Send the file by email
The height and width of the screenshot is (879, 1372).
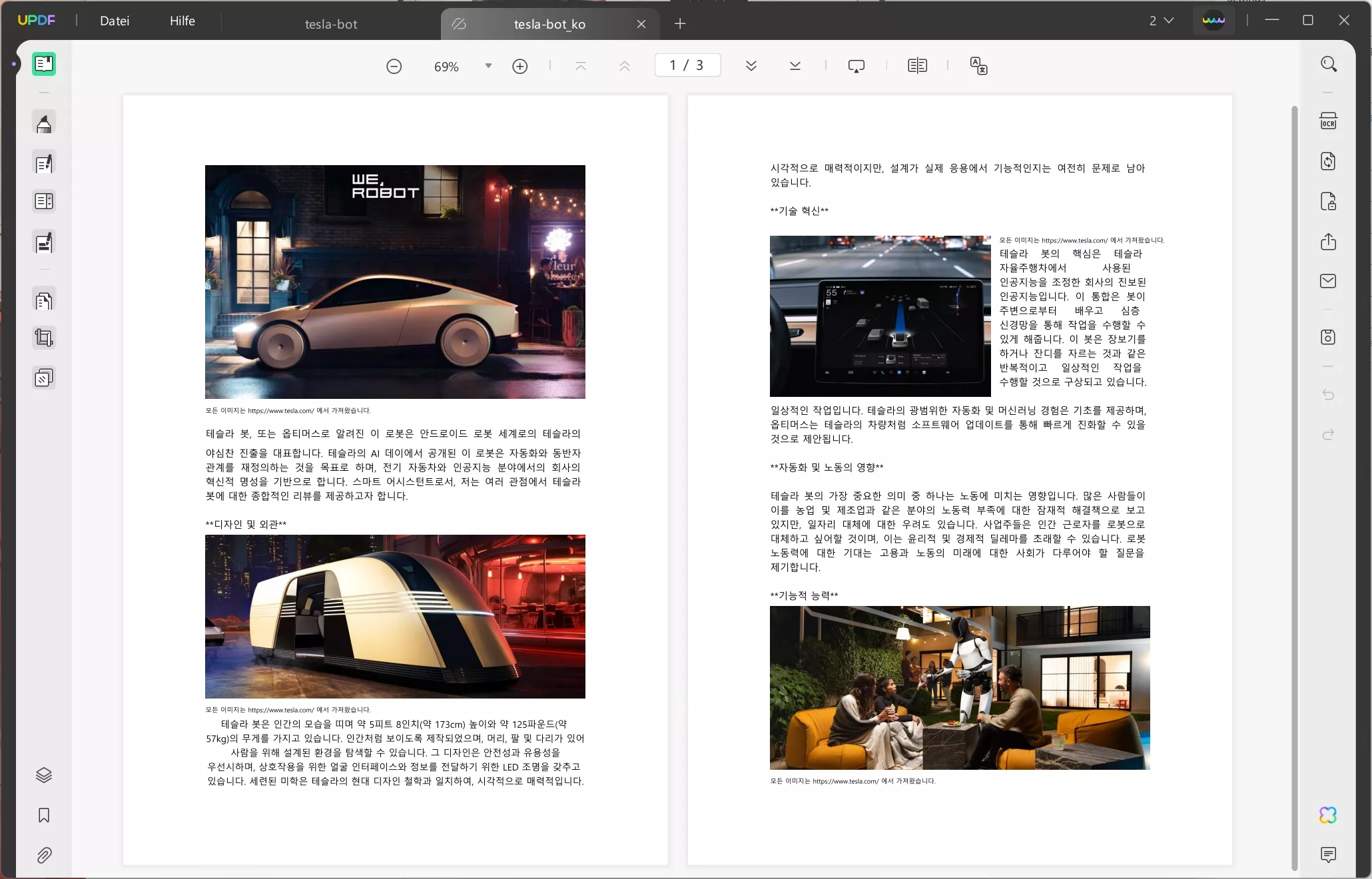click(1329, 281)
